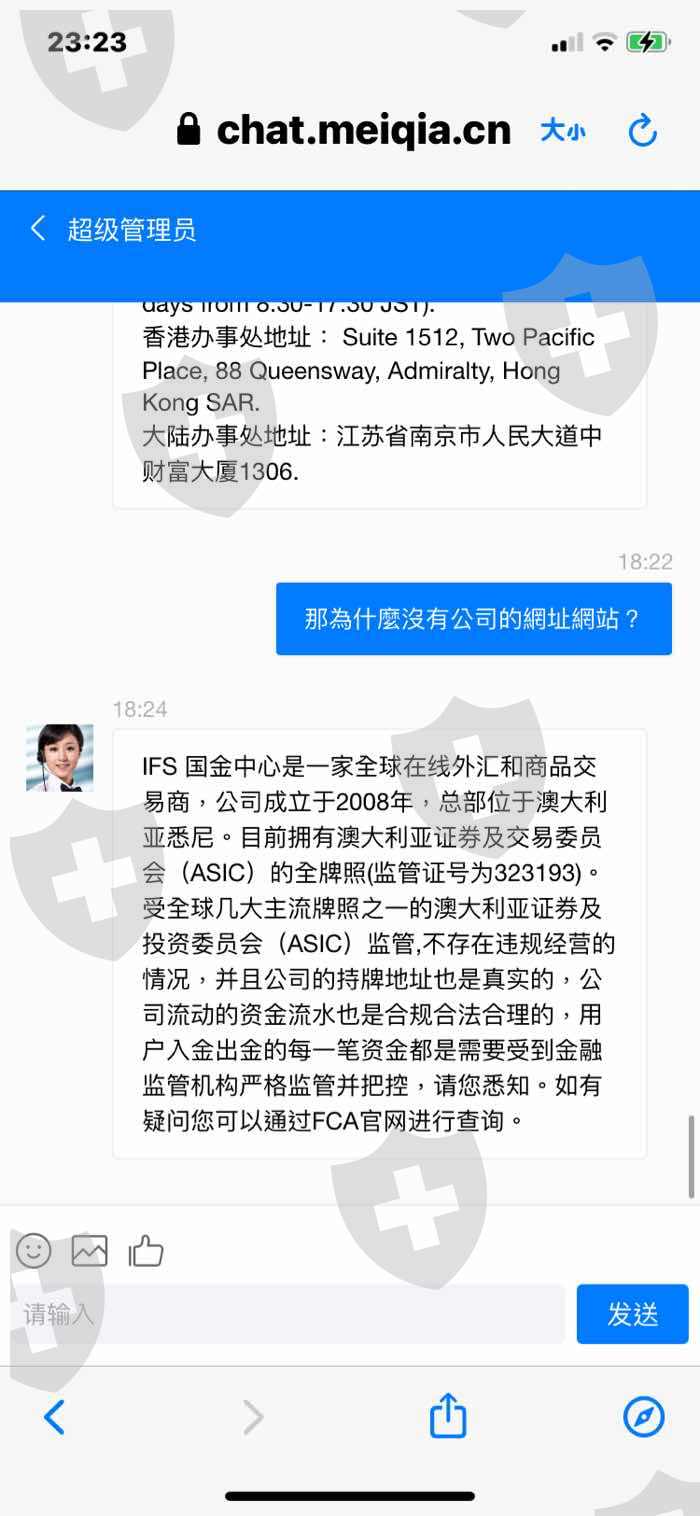The width and height of the screenshot is (700, 1516).
Task: Tap the lock icon beside the URL
Action: pos(188,129)
